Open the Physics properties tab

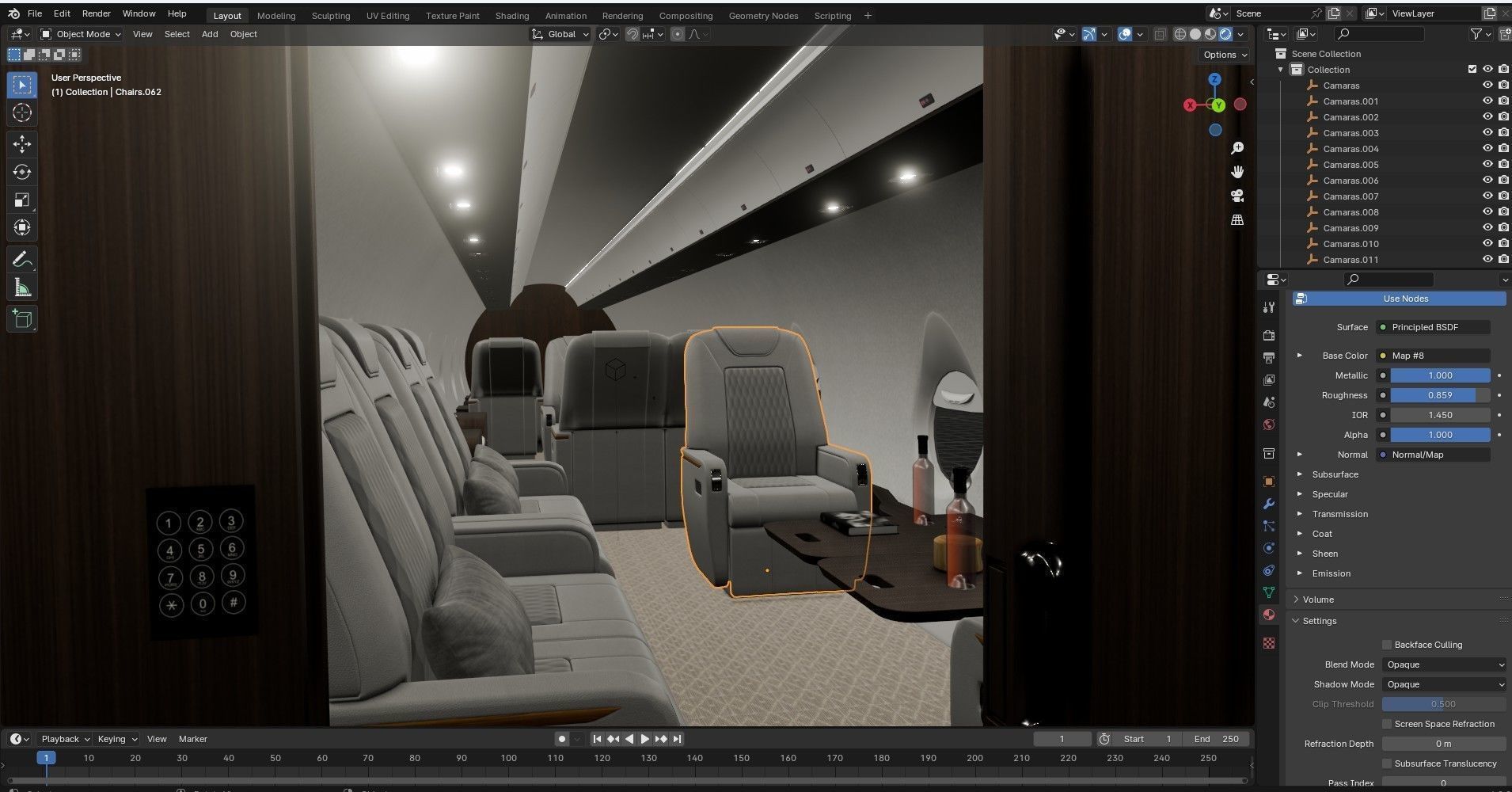1269,548
